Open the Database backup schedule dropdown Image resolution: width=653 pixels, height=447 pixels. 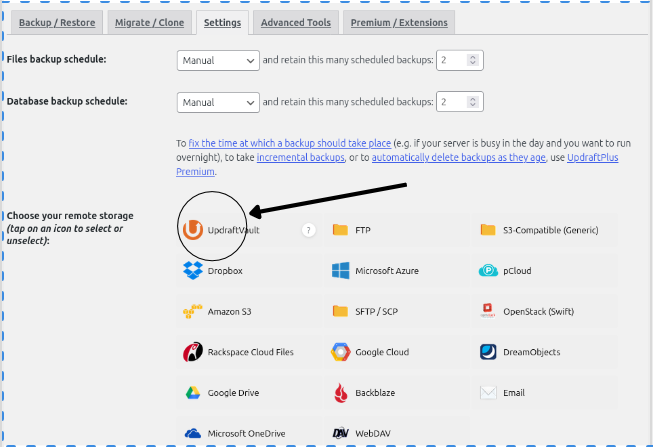(x=218, y=102)
